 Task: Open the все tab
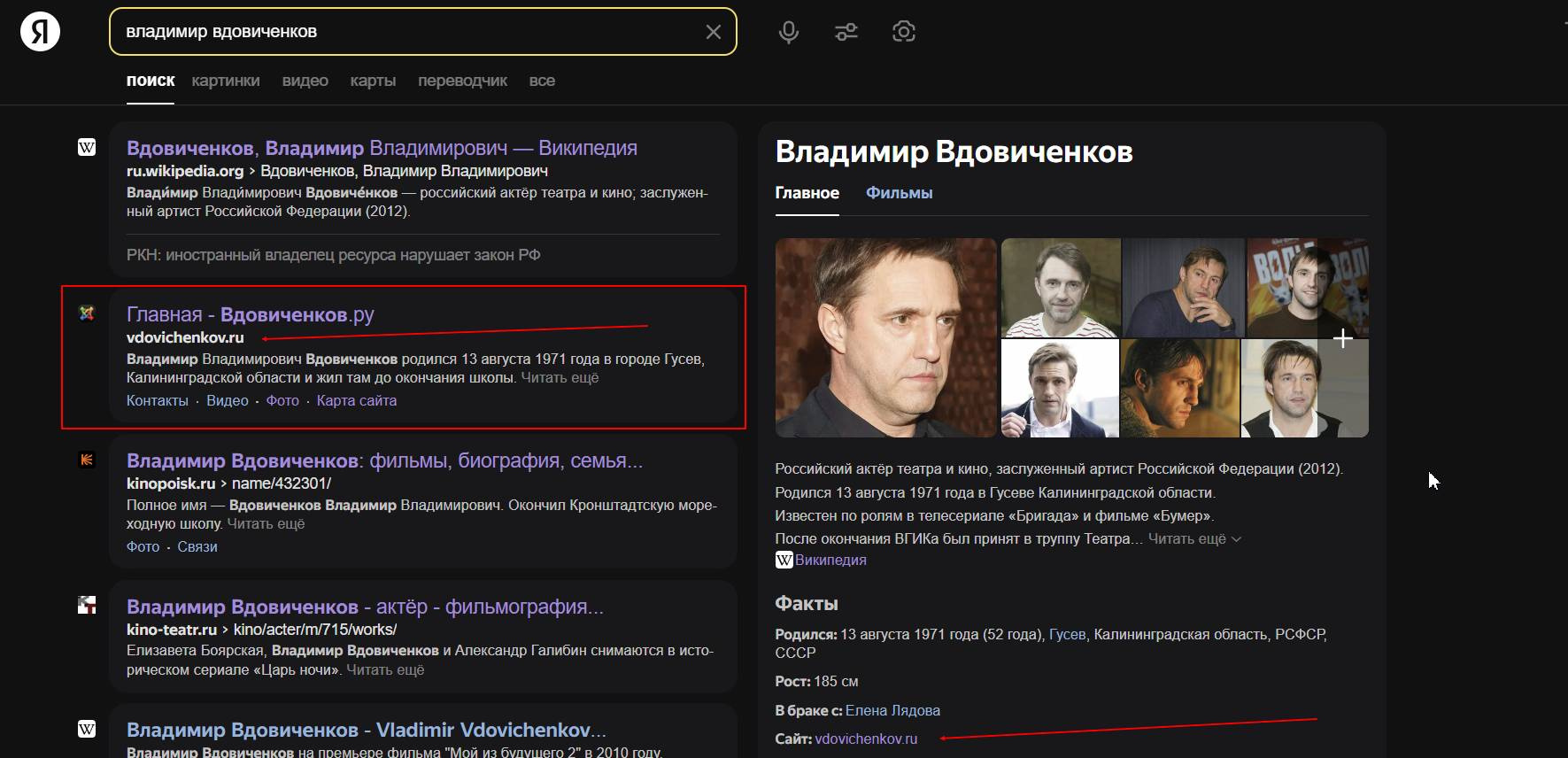click(542, 81)
